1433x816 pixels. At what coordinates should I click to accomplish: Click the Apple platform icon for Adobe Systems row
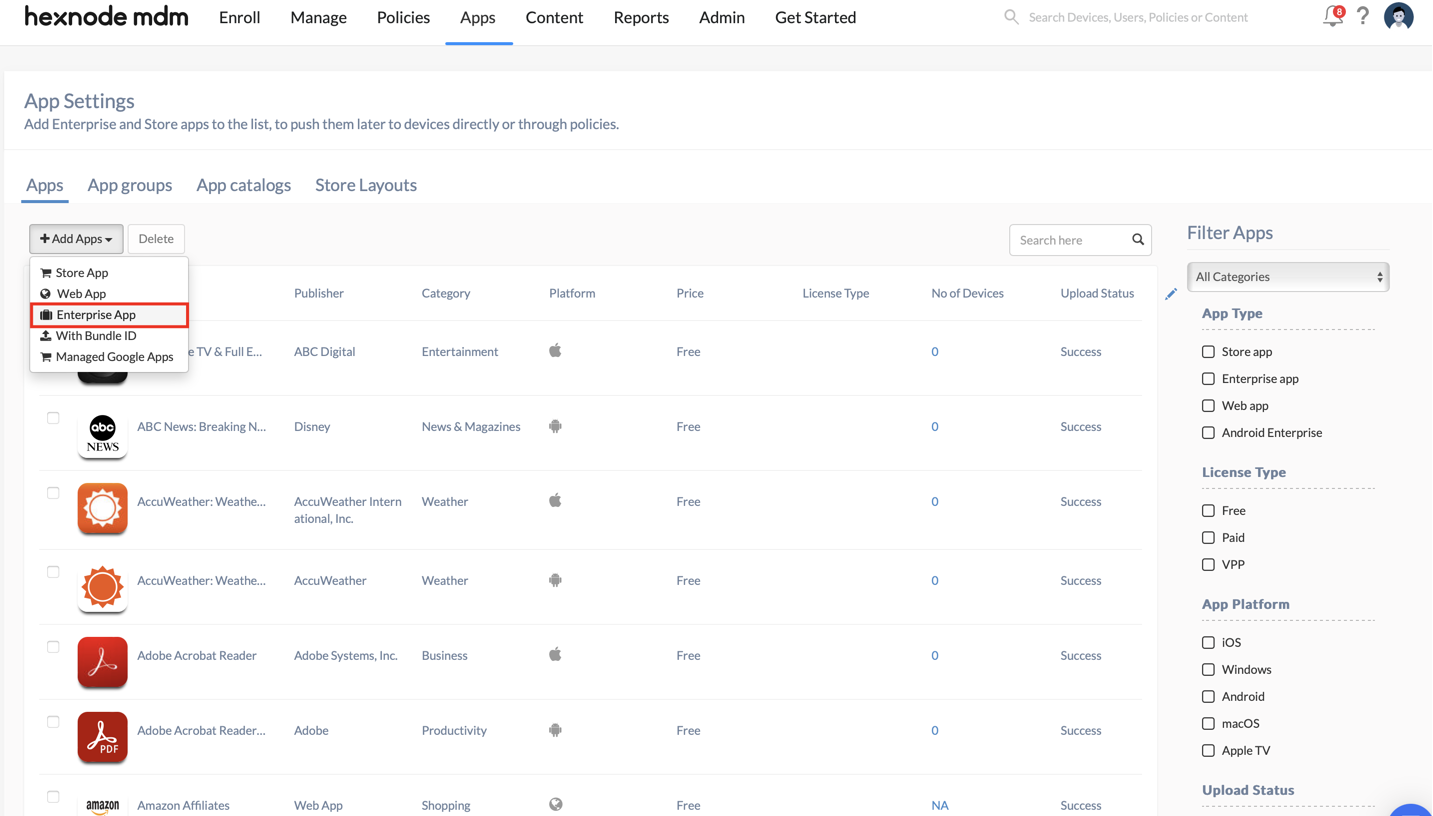pos(555,655)
